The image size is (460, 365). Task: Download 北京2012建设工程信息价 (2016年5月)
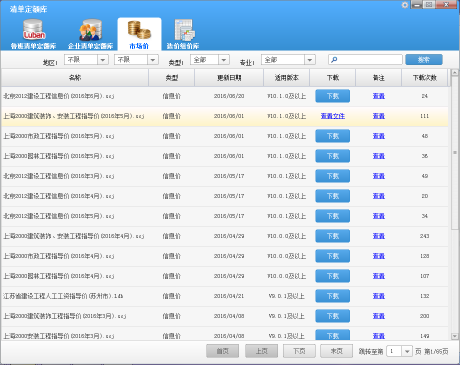(x=333, y=216)
